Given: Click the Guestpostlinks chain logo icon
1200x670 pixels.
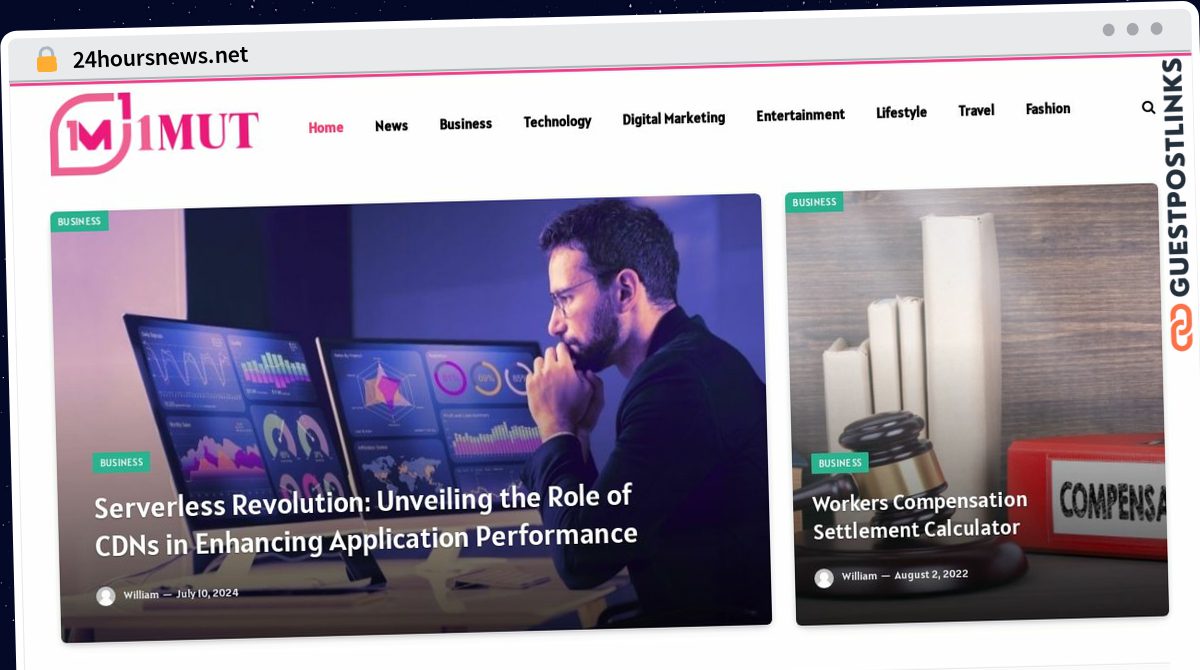Looking at the screenshot, I should click(1181, 328).
